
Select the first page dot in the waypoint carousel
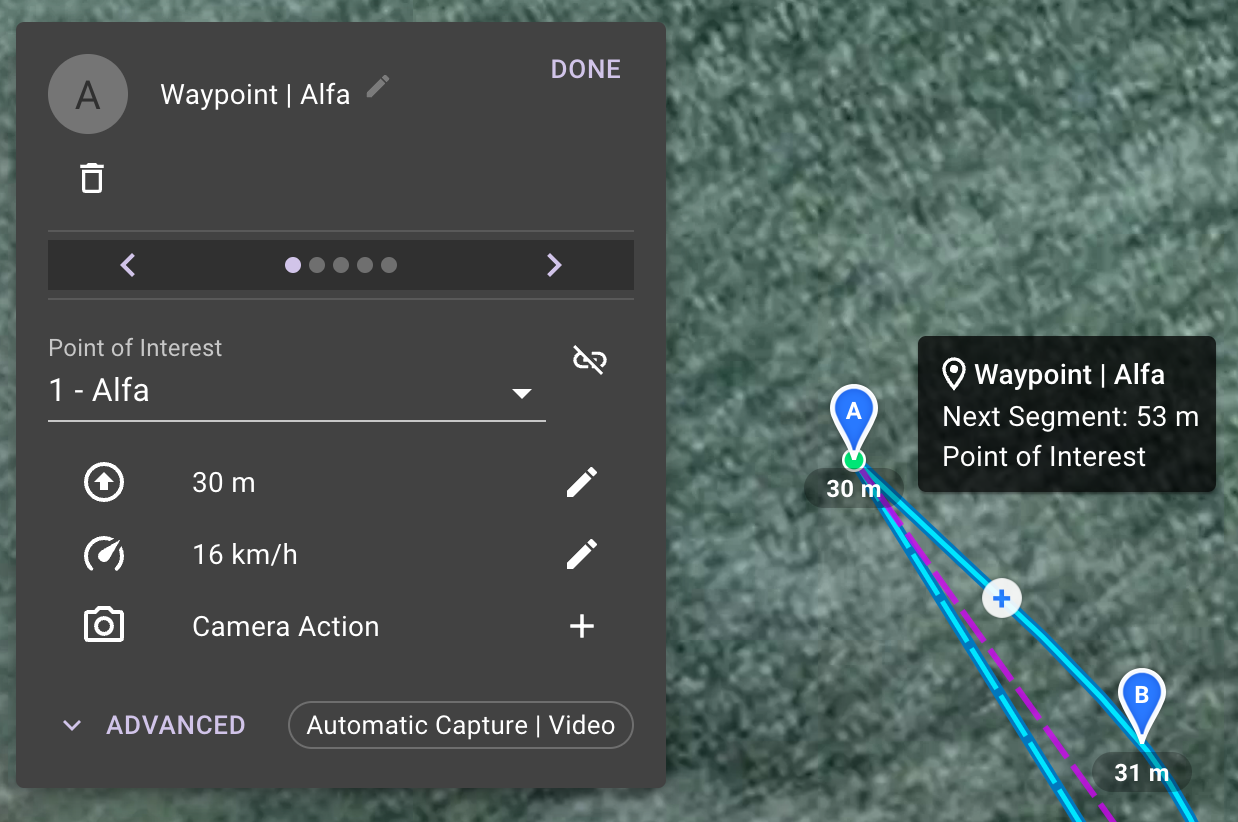coord(293,264)
